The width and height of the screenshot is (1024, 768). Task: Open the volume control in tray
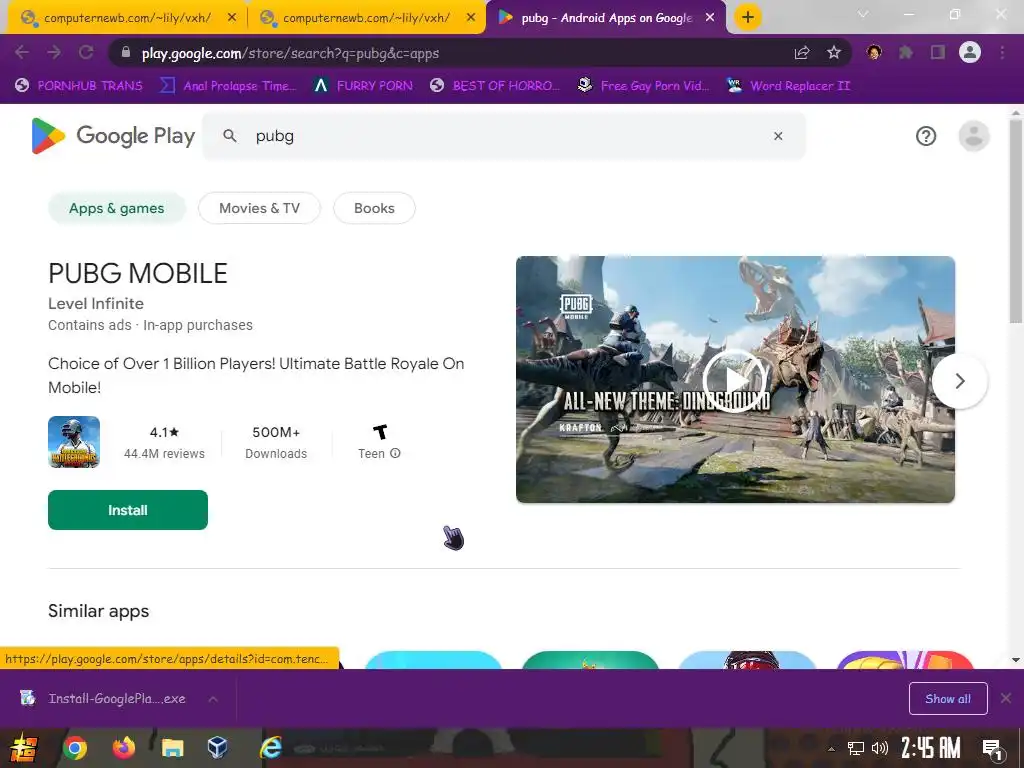point(880,748)
